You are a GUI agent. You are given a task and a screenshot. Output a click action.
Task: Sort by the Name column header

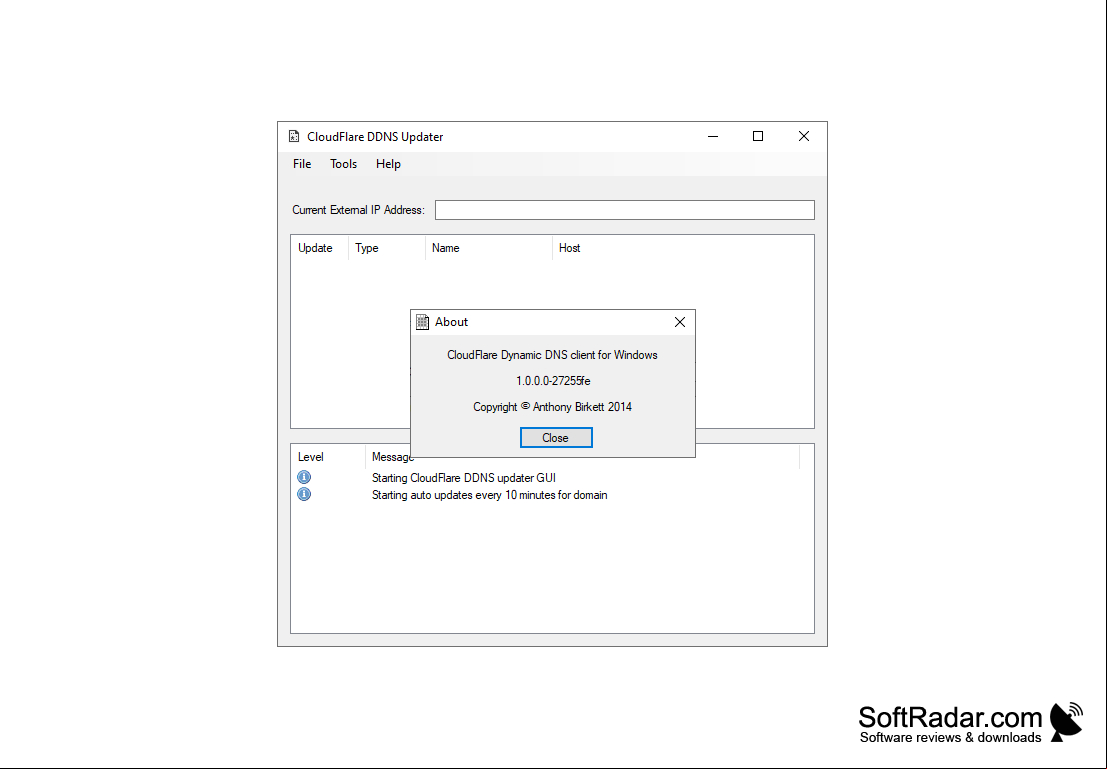489,248
